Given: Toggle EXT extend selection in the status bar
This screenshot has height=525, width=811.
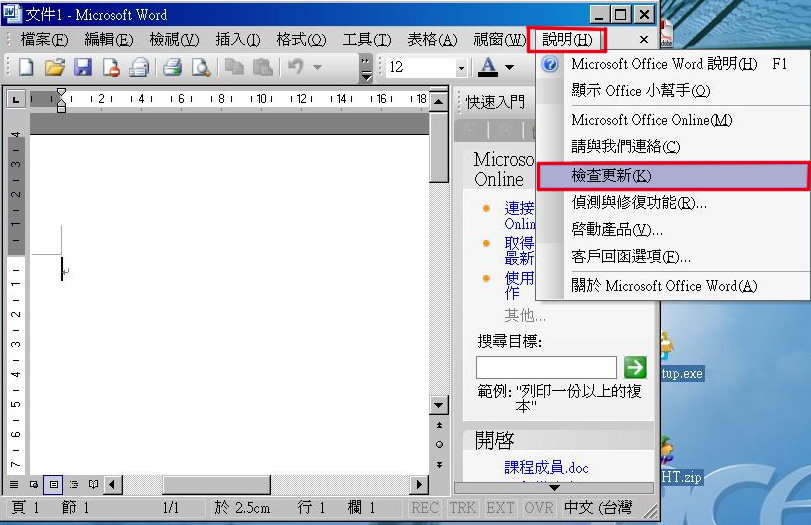Looking at the screenshot, I should 500,508.
